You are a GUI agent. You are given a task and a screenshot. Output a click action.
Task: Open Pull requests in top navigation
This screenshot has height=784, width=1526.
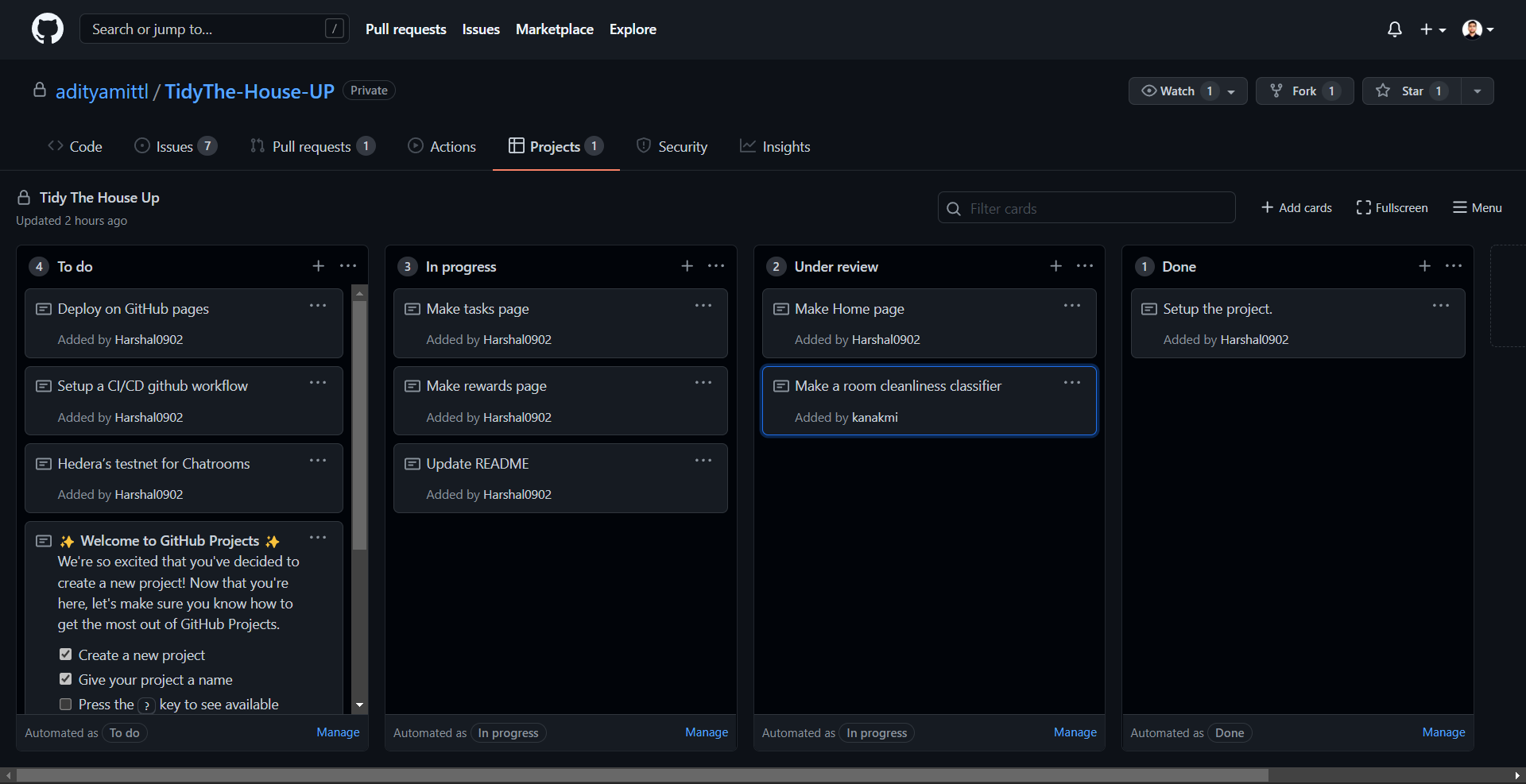click(x=406, y=29)
